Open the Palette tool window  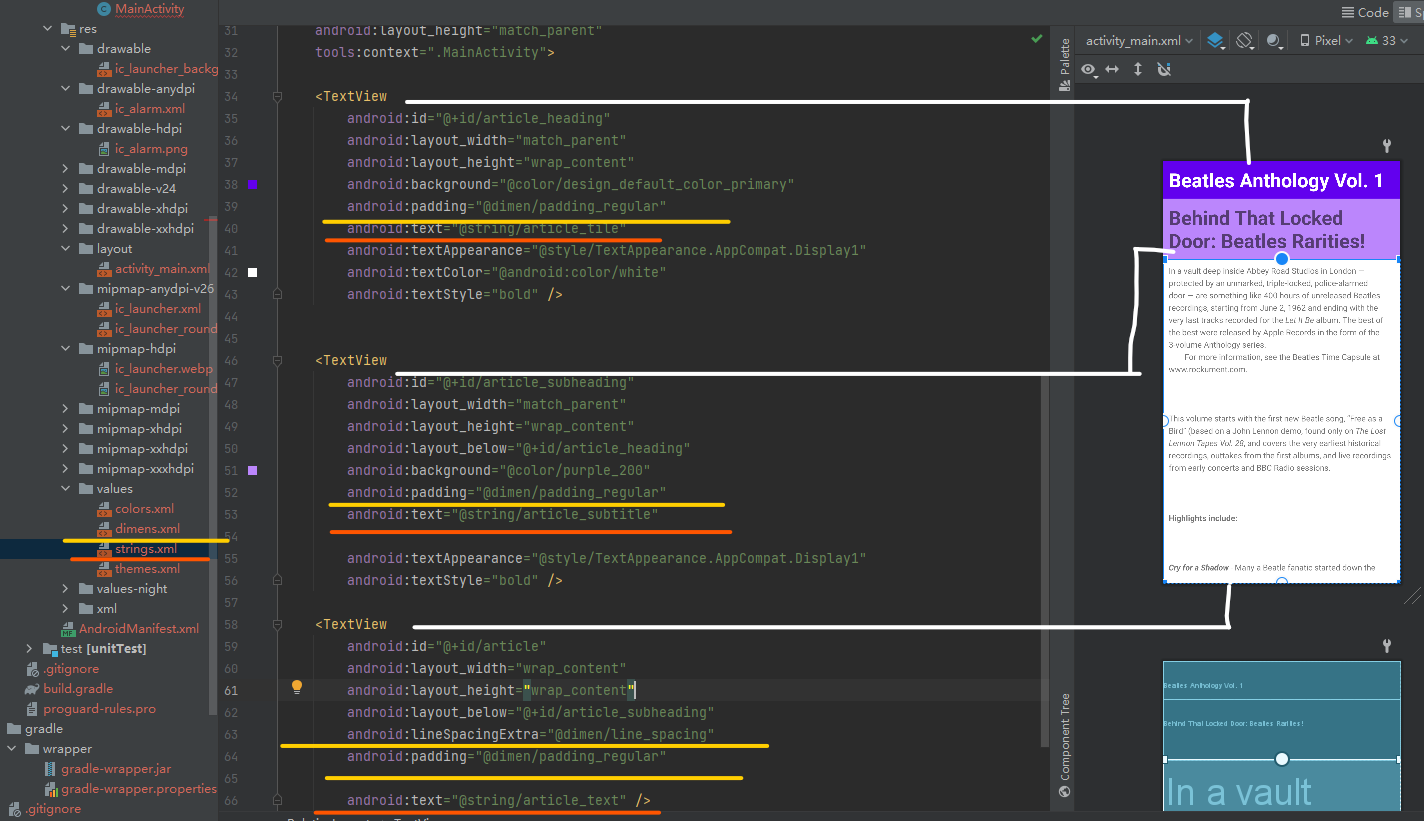tap(1064, 65)
